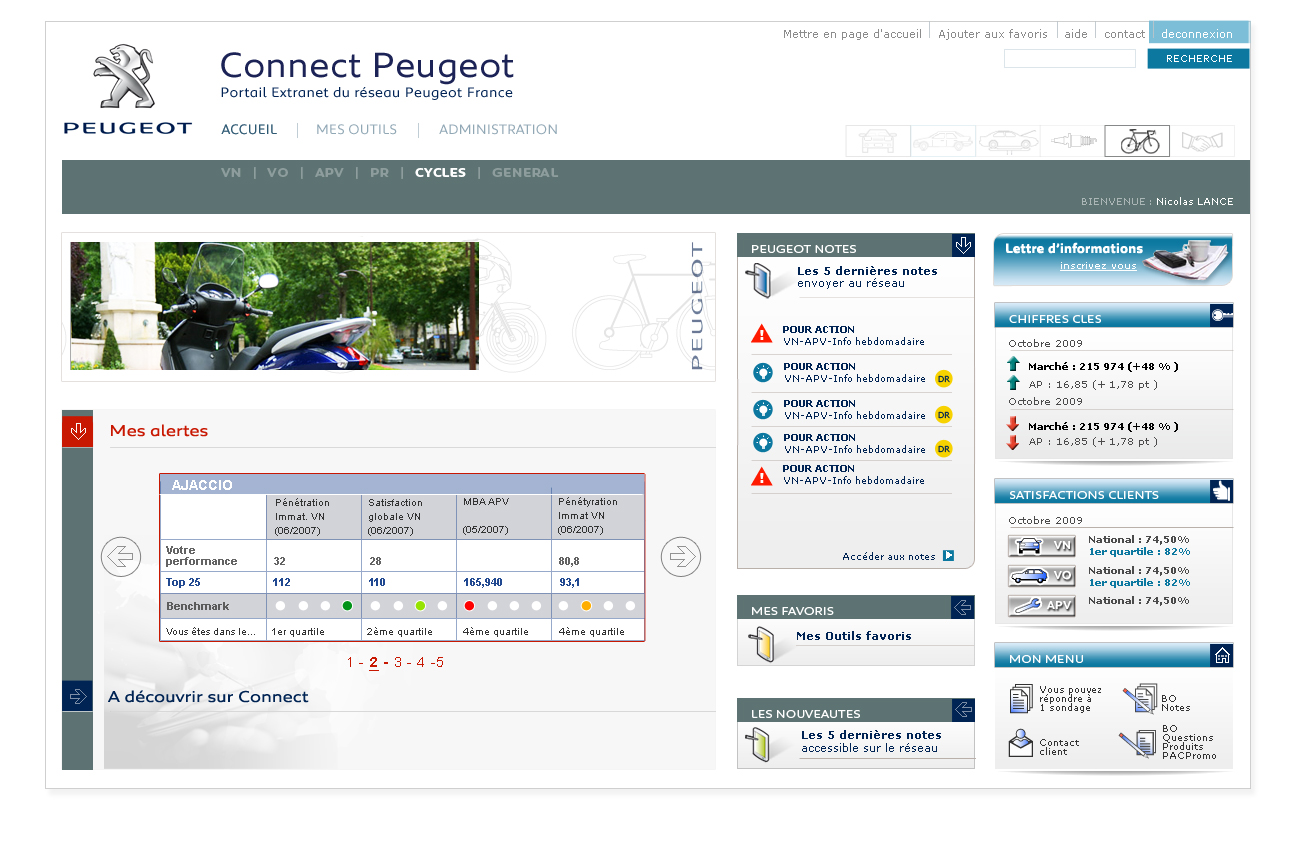The height and width of the screenshot is (858, 1300).
Task: Click inscrivez vous newsletter link
Action: point(1098,266)
